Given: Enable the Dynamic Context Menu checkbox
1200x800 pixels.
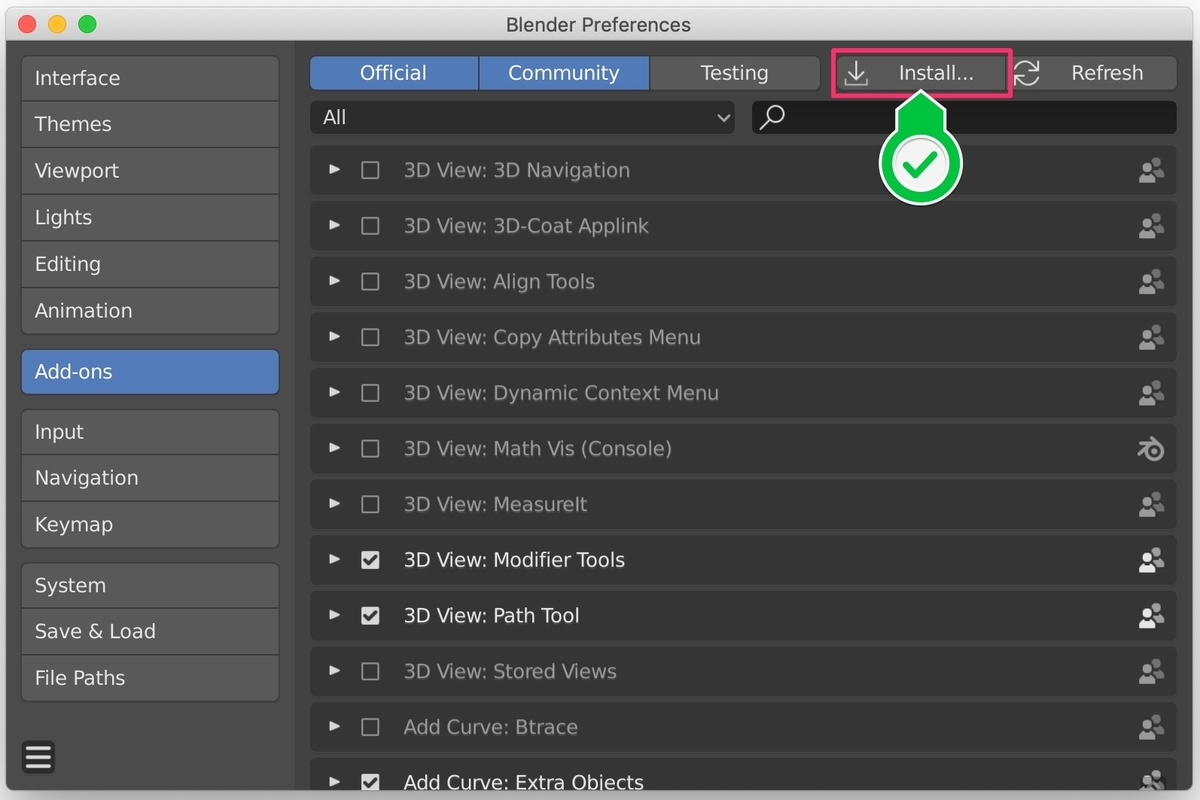Looking at the screenshot, I should pos(370,393).
